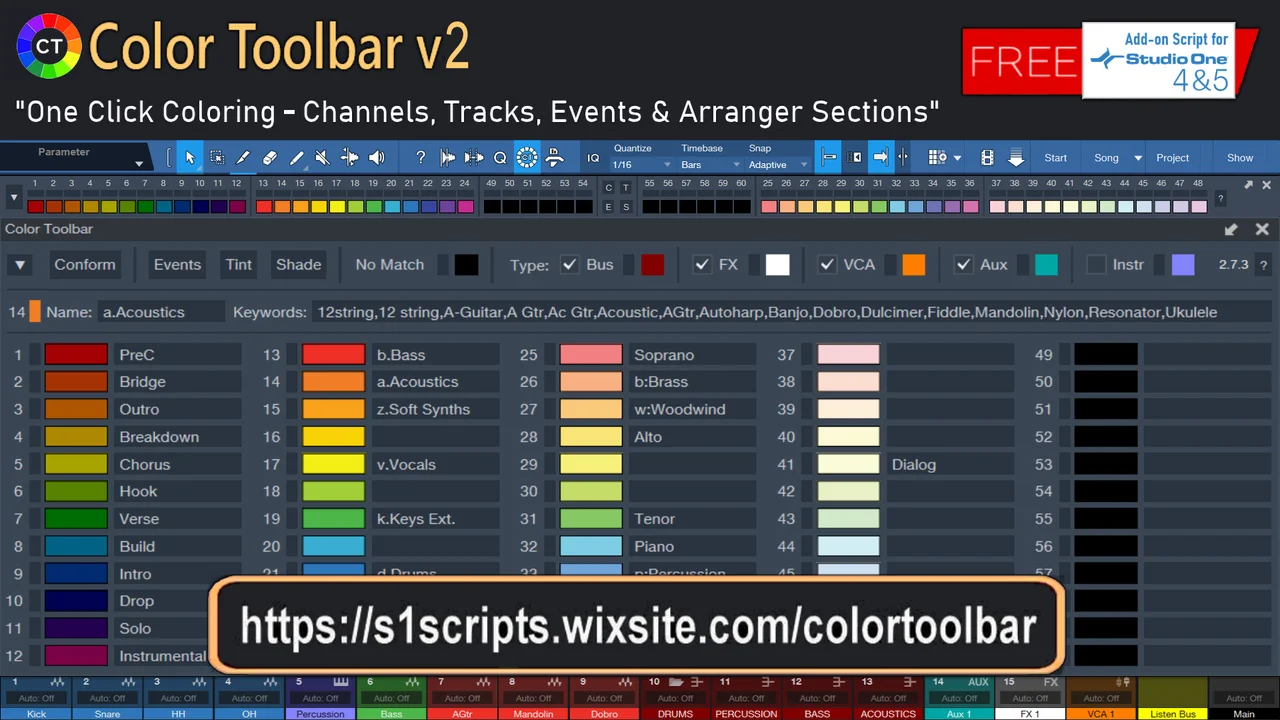Open the question mark help tool

(421, 158)
